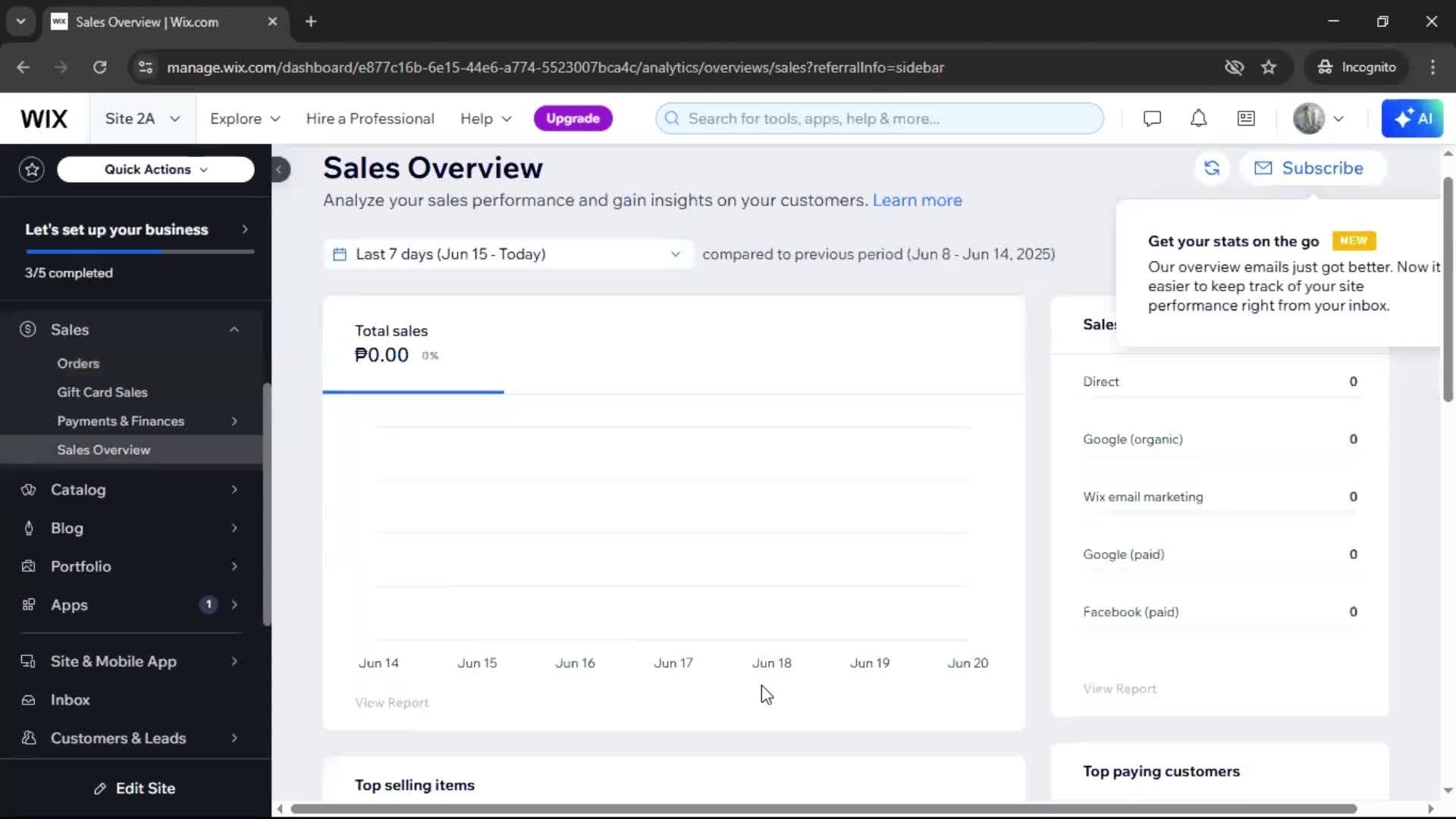
Task: Click the Incognito indicator
Action: (1357, 67)
